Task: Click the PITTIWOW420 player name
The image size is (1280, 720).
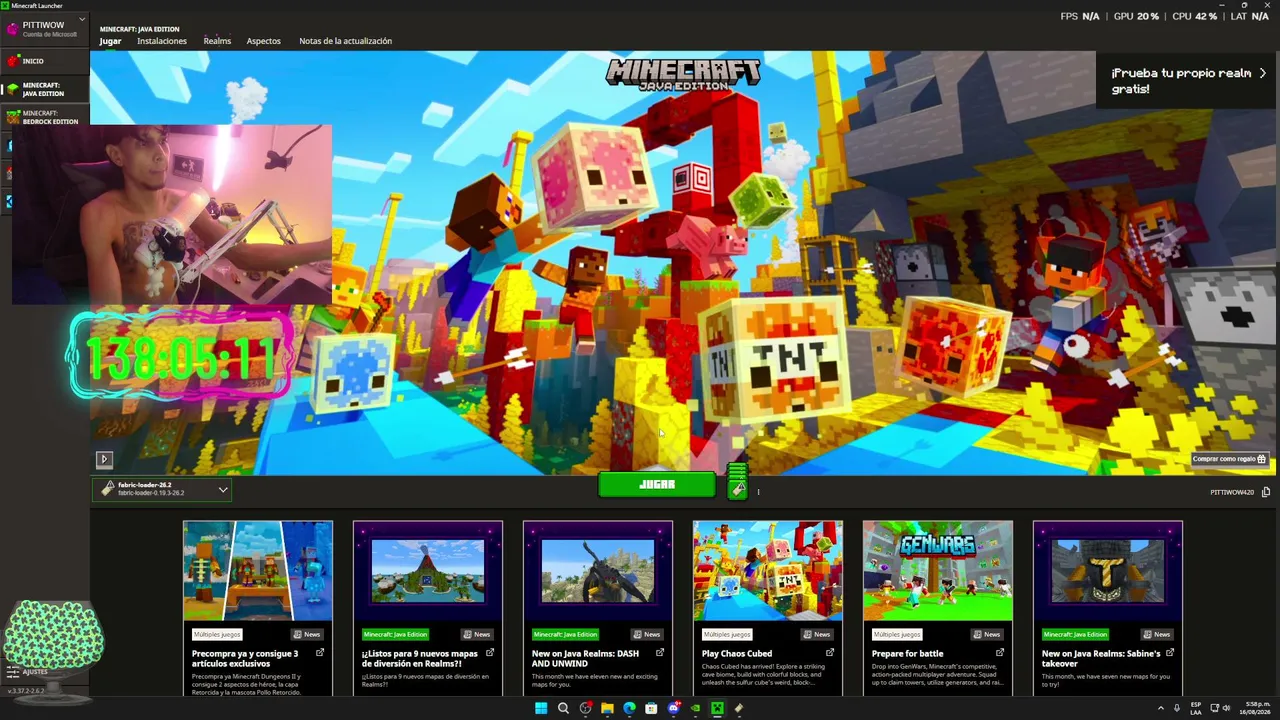Action: (1231, 492)
